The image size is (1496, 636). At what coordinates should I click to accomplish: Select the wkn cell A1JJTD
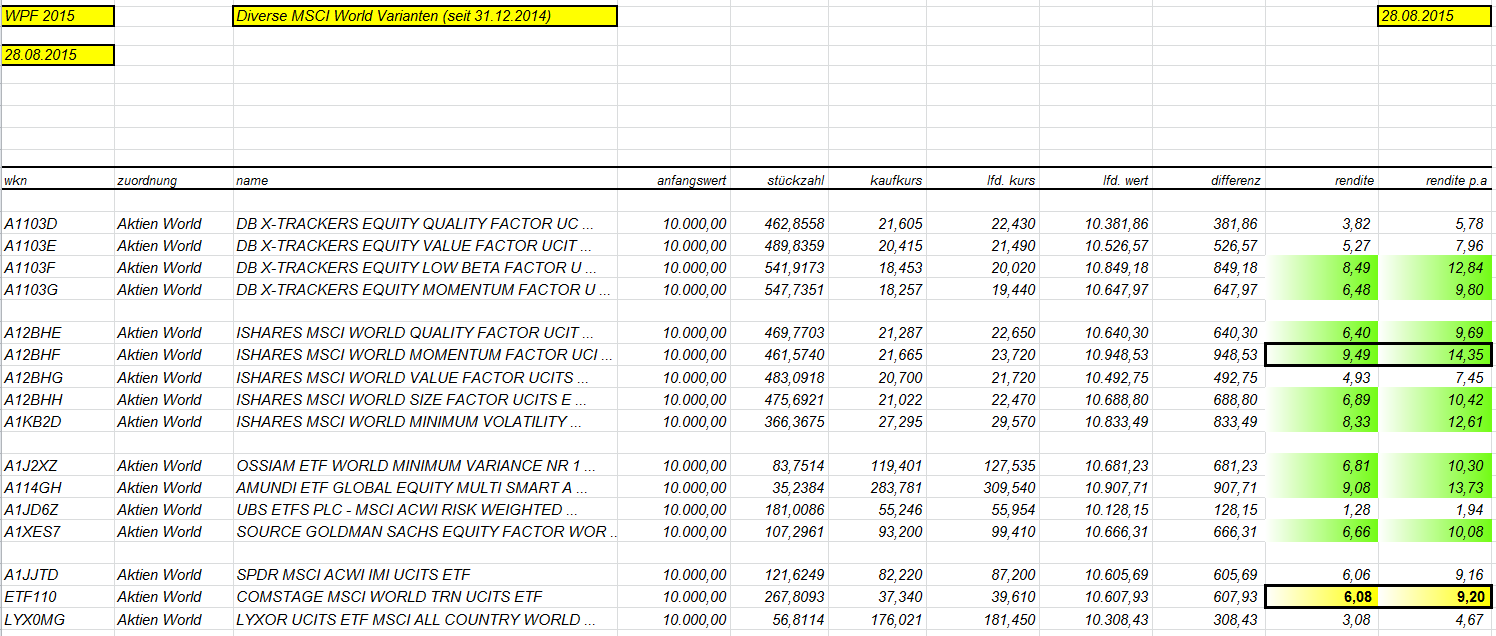(57, 574)
